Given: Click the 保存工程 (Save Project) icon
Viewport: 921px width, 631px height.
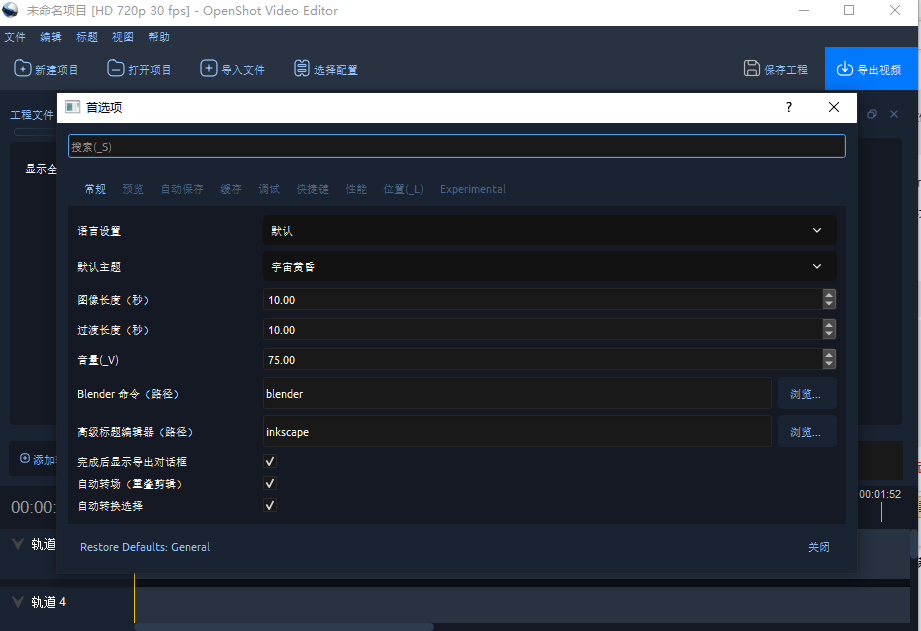Looking at the screenshot, I should tap(750, 68).
